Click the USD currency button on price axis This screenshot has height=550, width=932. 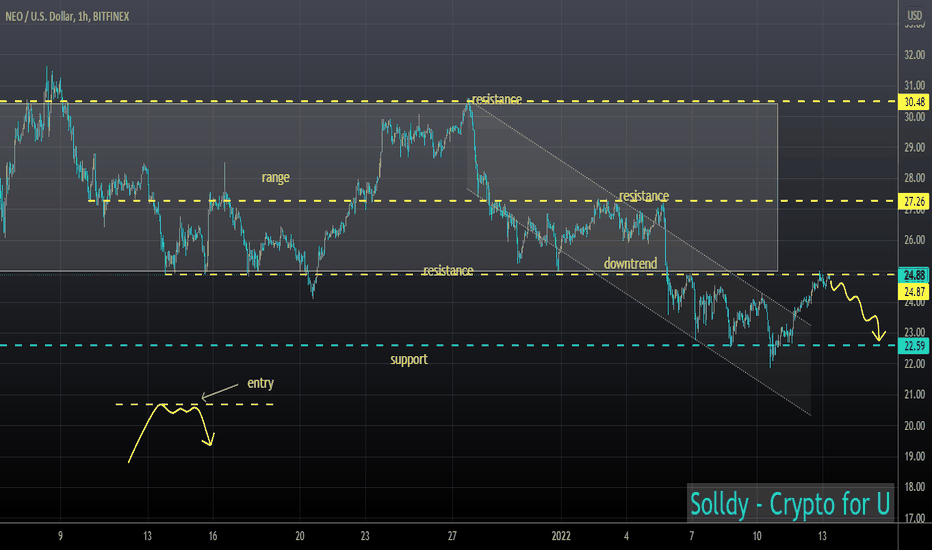(914, 16)
